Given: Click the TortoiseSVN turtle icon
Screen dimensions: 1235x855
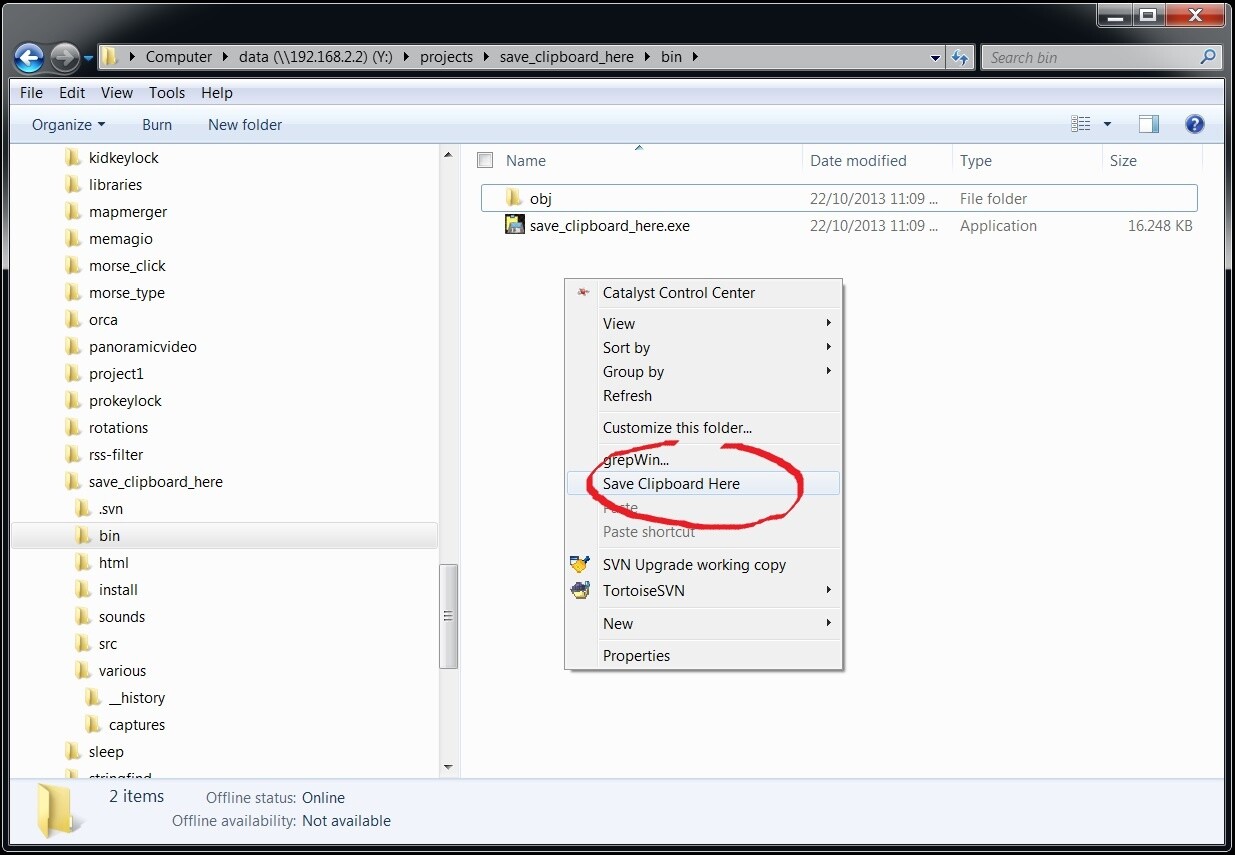Looking at the screenshot, I should [x=580, y=590].
